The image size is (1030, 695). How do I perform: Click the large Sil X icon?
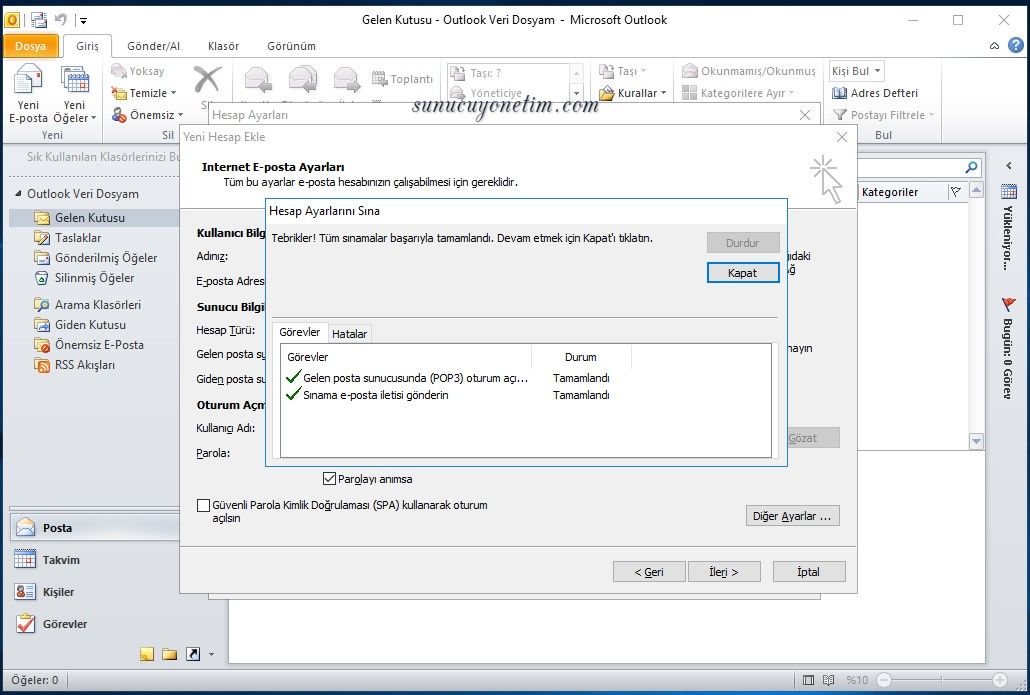point(207,80)
